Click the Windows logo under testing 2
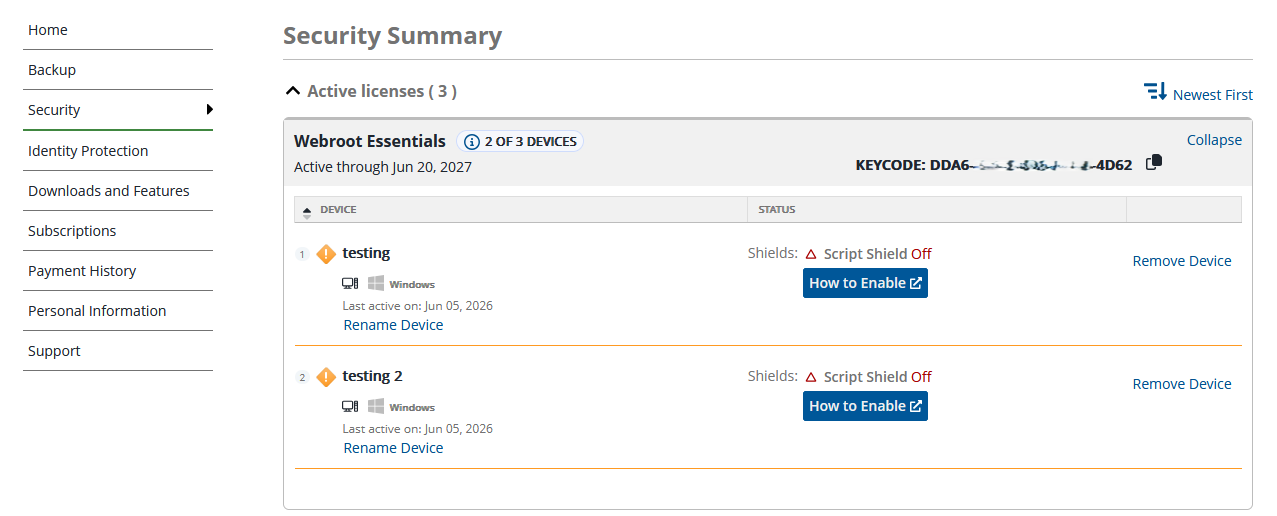 [376, 407]
